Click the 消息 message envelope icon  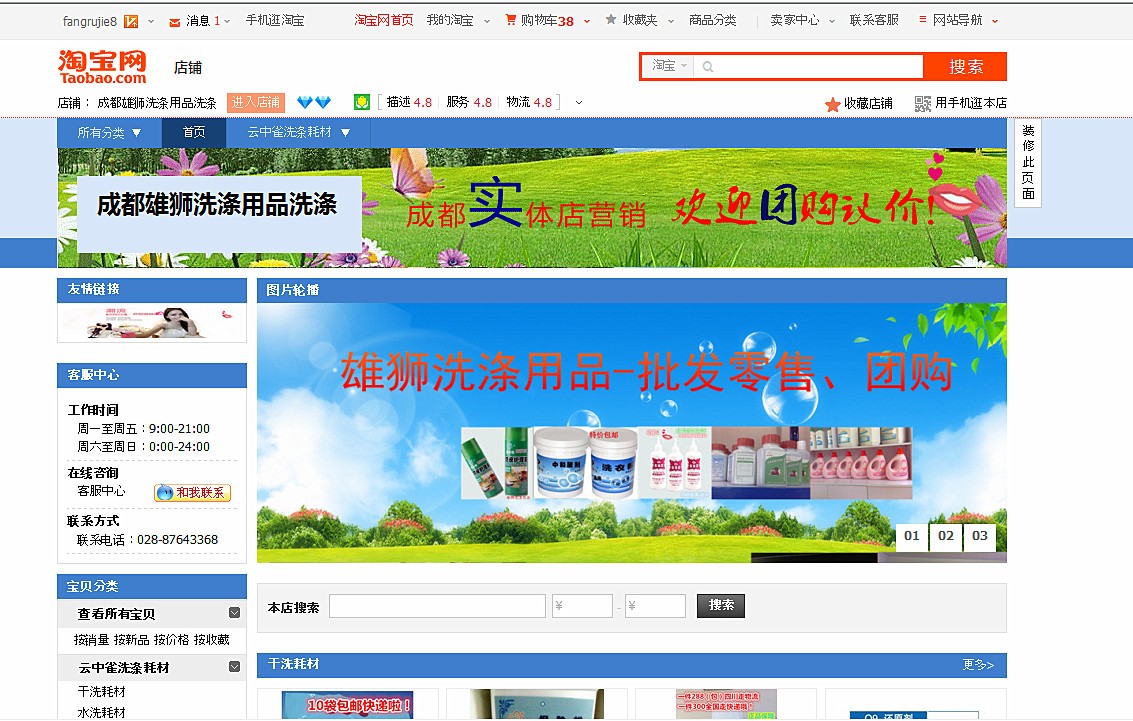(x=175, y=21)
